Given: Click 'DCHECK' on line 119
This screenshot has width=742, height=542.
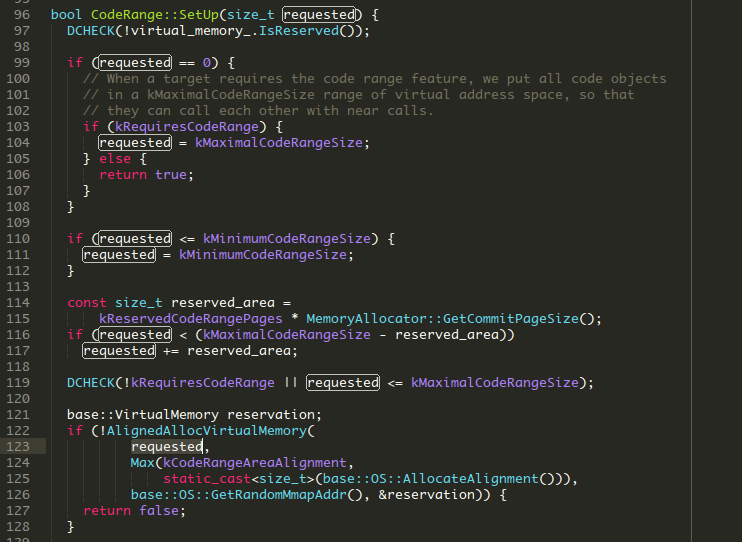Looking at the screenshot, I should click(91, 382).
